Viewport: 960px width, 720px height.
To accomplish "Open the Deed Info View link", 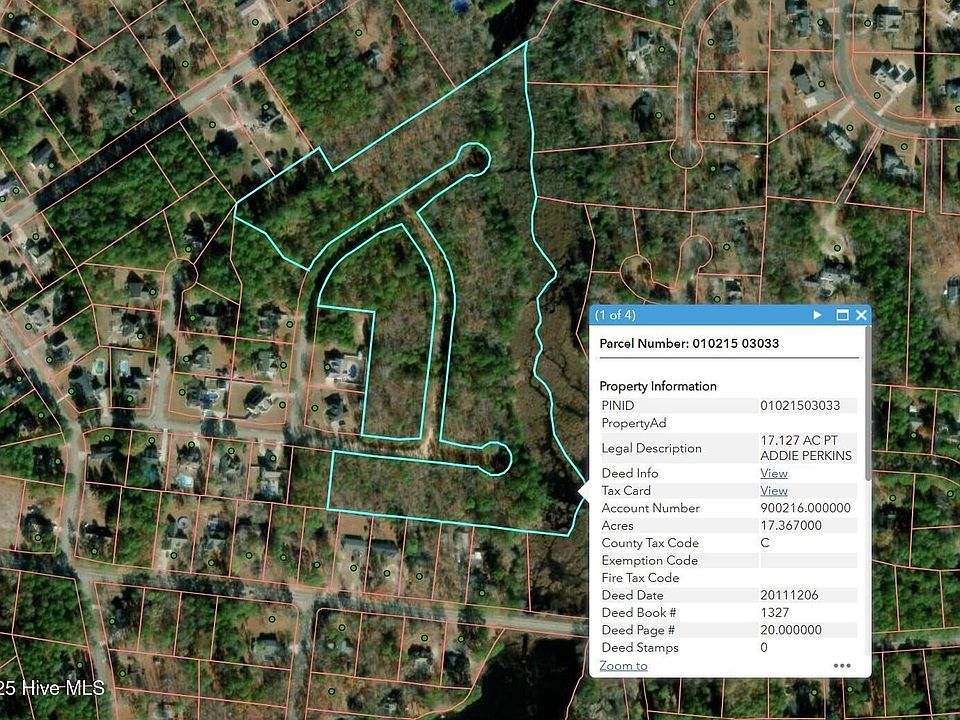I will (x=773, y=473).
